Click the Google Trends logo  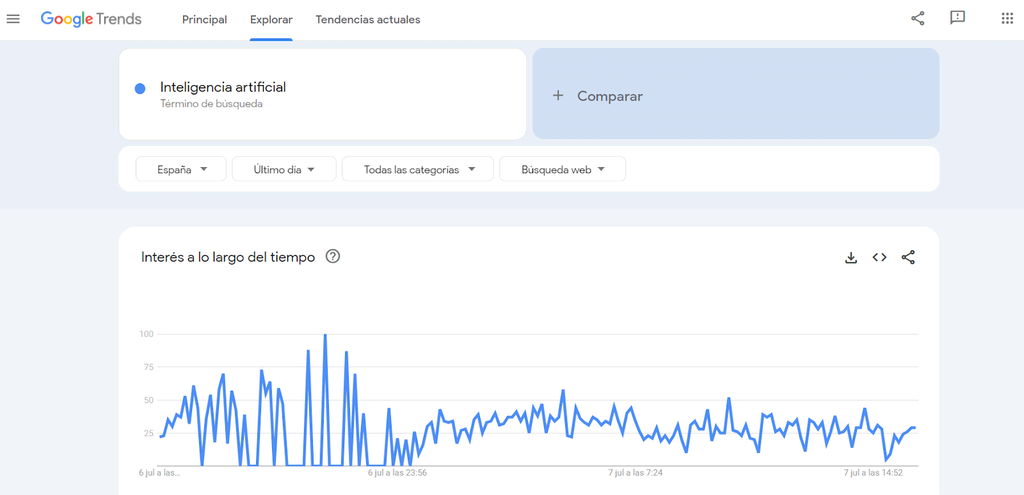point(91,19)
